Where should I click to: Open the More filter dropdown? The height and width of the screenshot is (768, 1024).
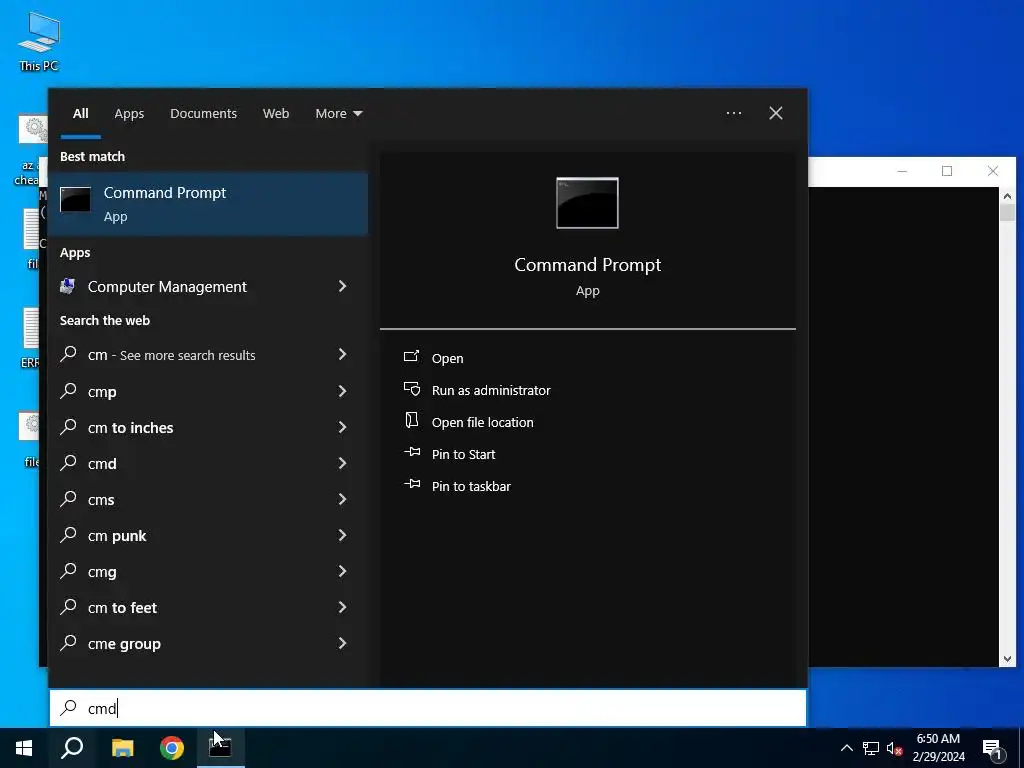coord(338,114)
